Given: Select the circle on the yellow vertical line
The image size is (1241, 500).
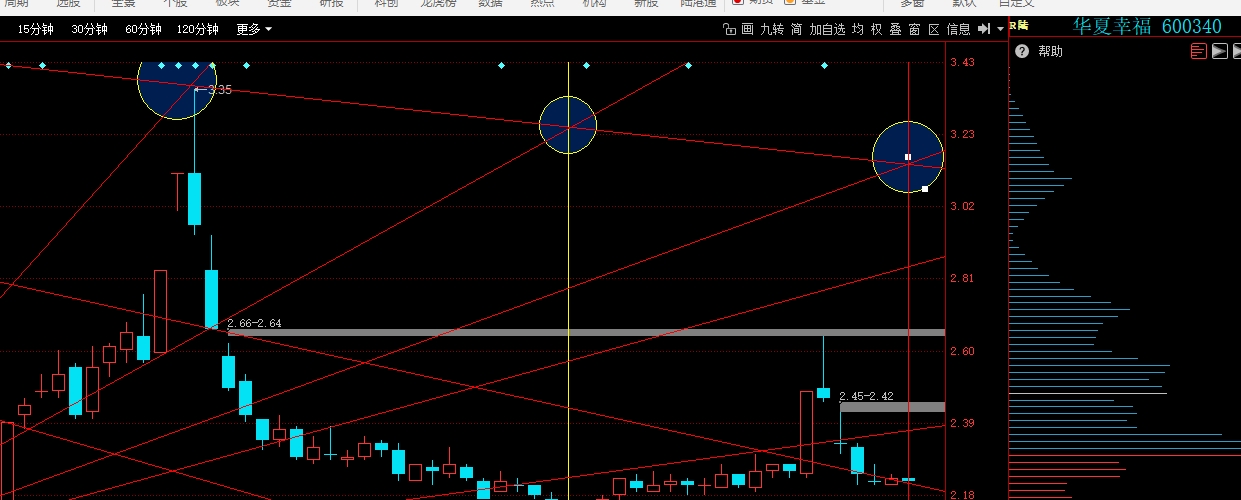Looking at the screenshot, I should click(568, 125).
